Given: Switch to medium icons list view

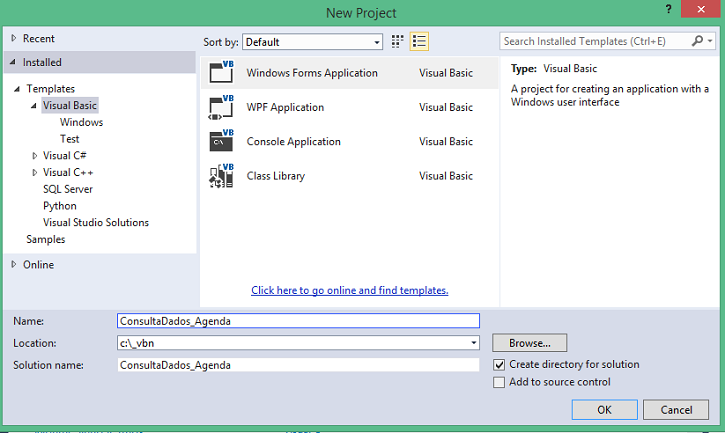Looking at the screenshot, I should 419,42.
